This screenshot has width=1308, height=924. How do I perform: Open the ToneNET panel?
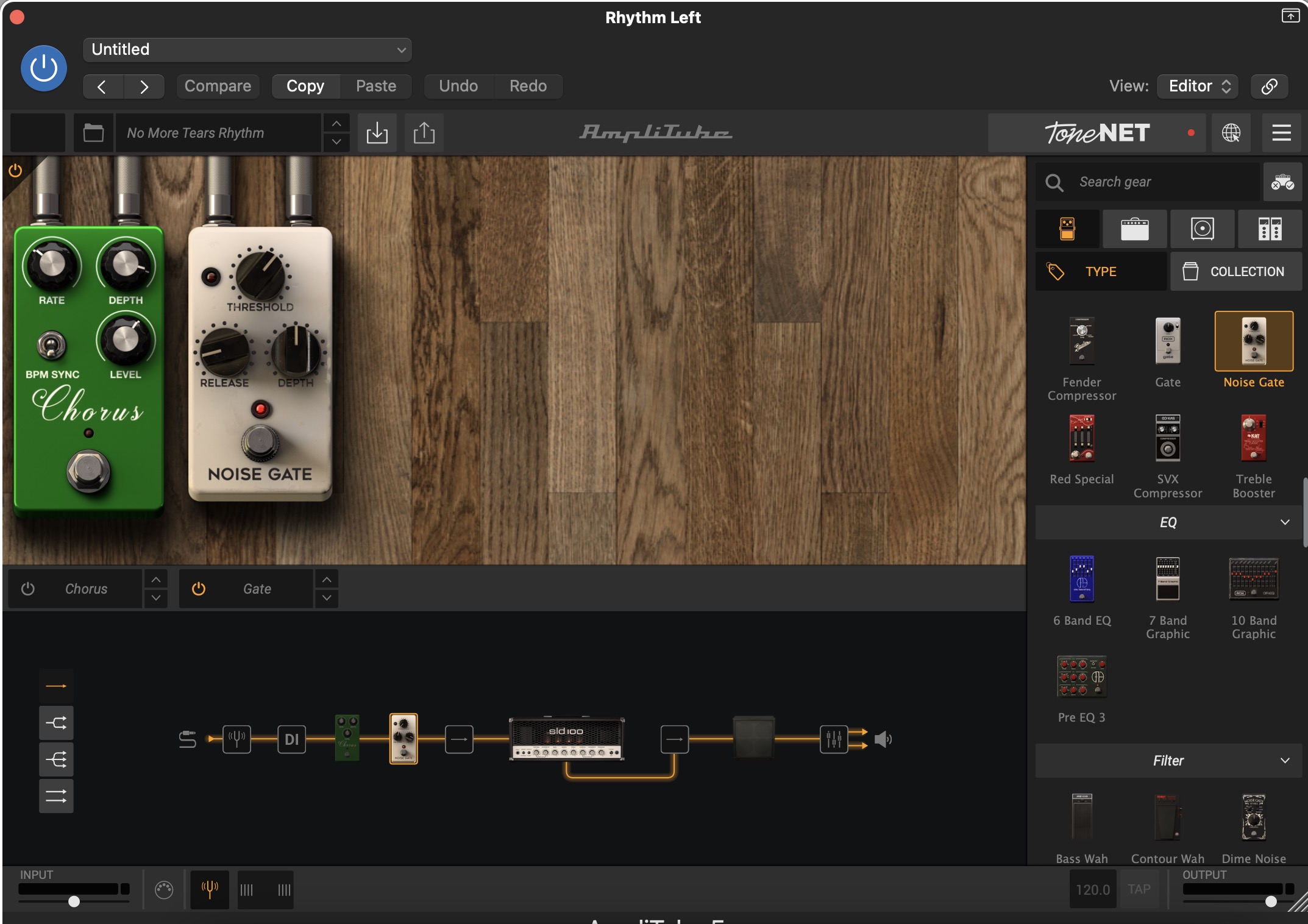coord(1097,132)
